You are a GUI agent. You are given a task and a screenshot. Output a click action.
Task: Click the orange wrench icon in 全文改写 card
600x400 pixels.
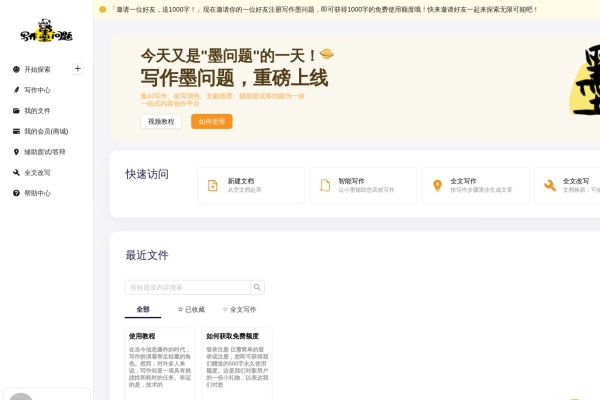[x=550, y=185]
